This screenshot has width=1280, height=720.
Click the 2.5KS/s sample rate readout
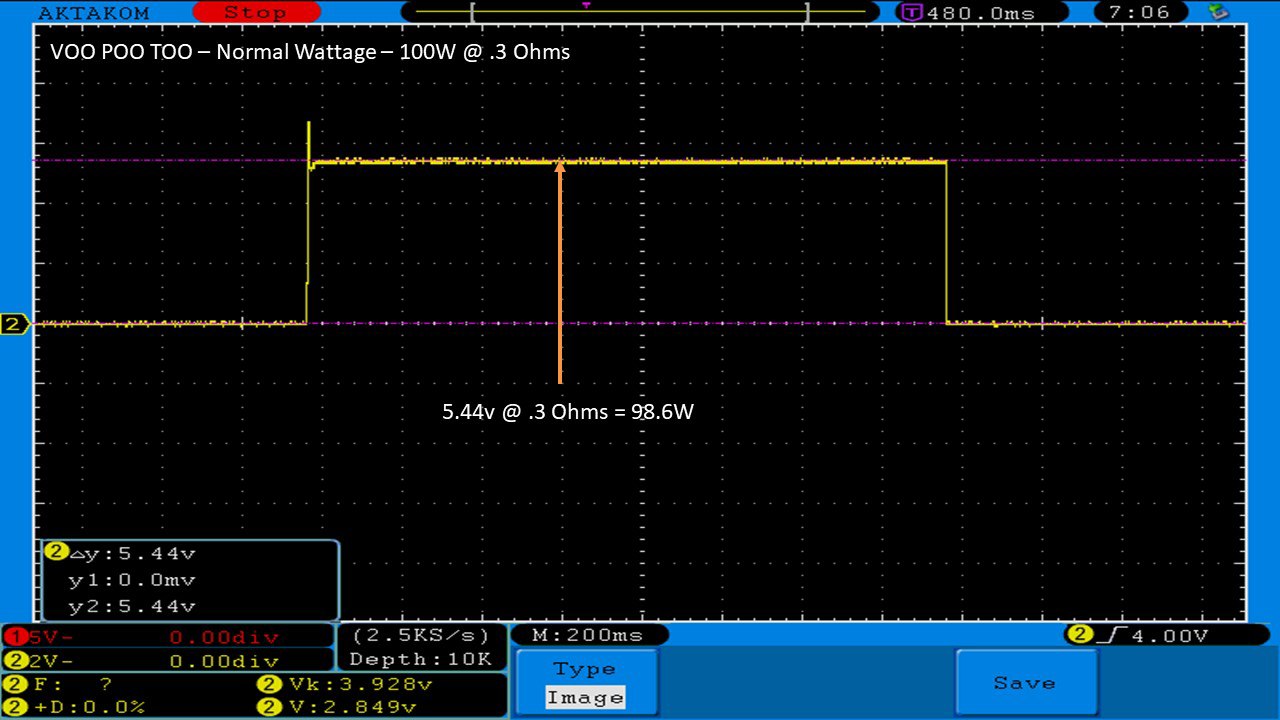coord(420,636)
